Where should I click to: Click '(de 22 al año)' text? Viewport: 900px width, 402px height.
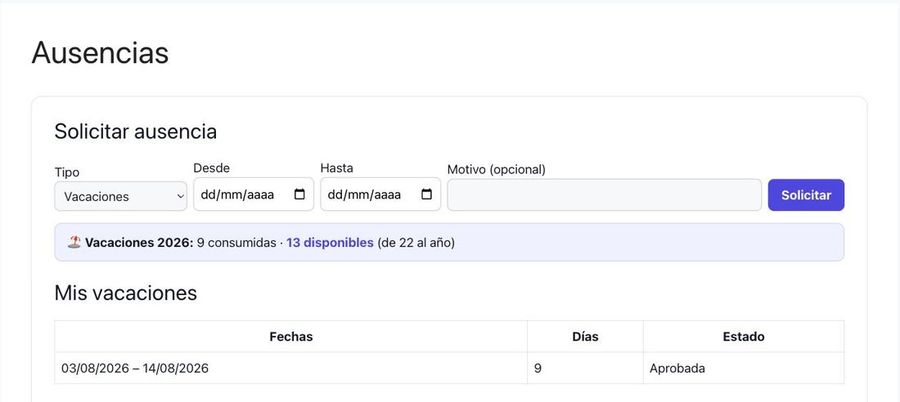click(x=416, y=242)
